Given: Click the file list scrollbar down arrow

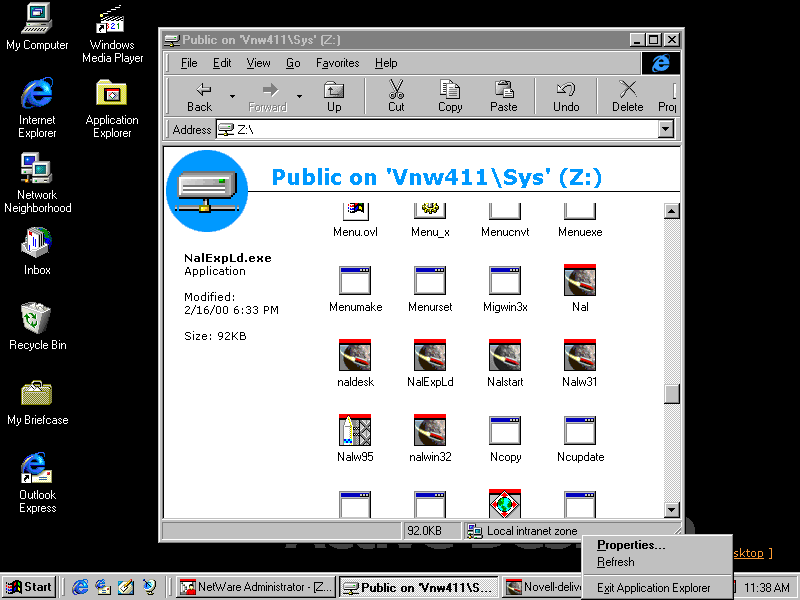Looking at the screenshot, I should coord(672,509).
